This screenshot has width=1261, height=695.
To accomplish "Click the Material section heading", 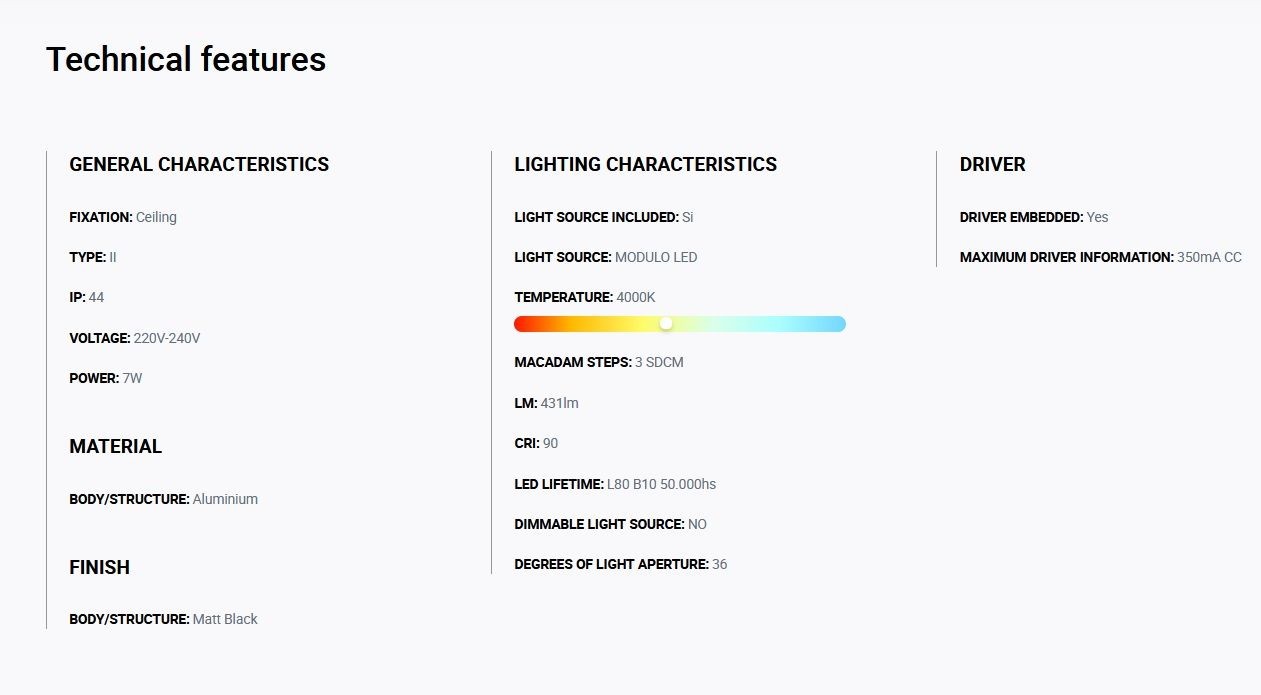I will pyautogui.click(x=116, y=446).
